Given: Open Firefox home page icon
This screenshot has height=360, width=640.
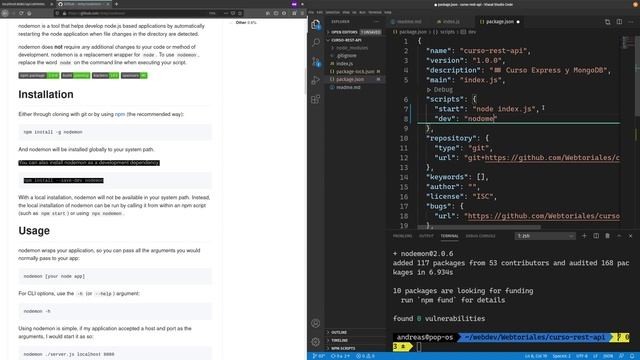Looking at the screenshot, I should 29,13.
